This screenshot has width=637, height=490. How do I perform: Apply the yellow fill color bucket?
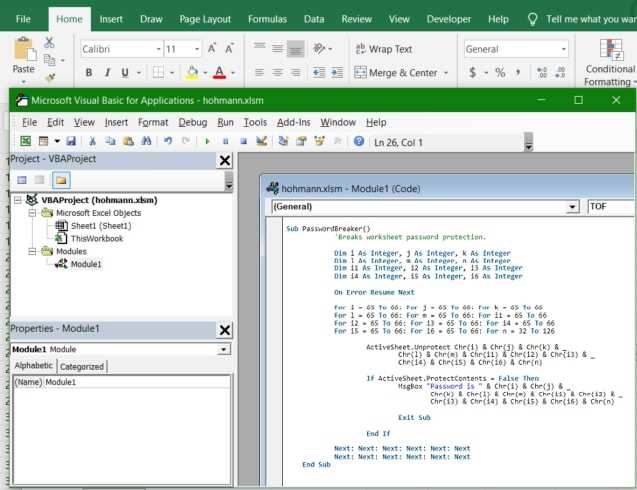pyautogui.click(x=192, y=73)
